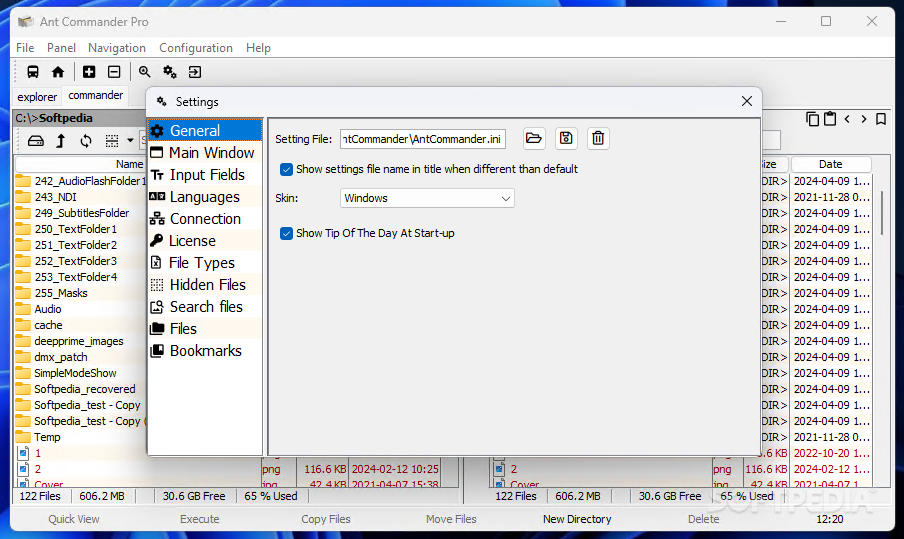Open bookmarks icon in right panel
904x539 pixels.
tap(881, 119)
